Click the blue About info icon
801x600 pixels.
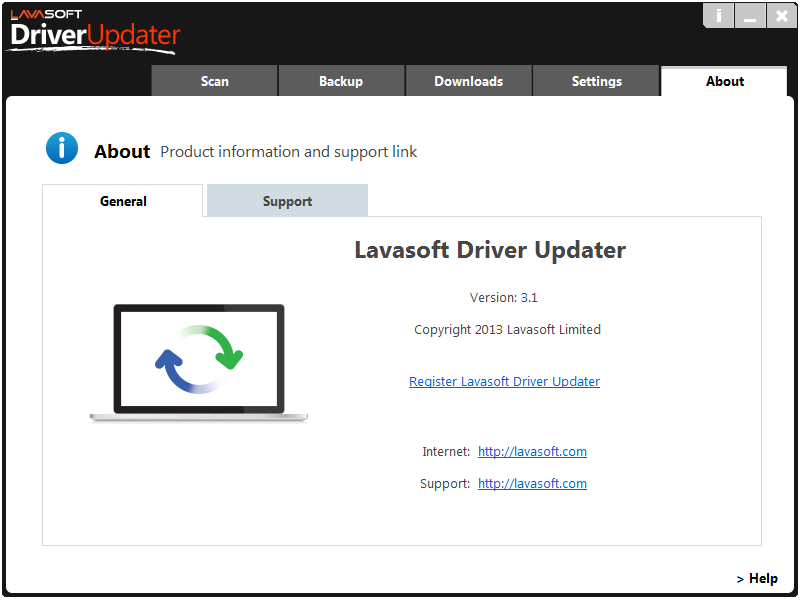(x=62, y=148)
